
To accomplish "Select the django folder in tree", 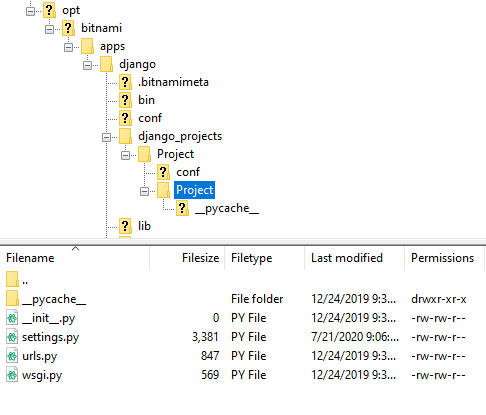I will coord(137,64).
